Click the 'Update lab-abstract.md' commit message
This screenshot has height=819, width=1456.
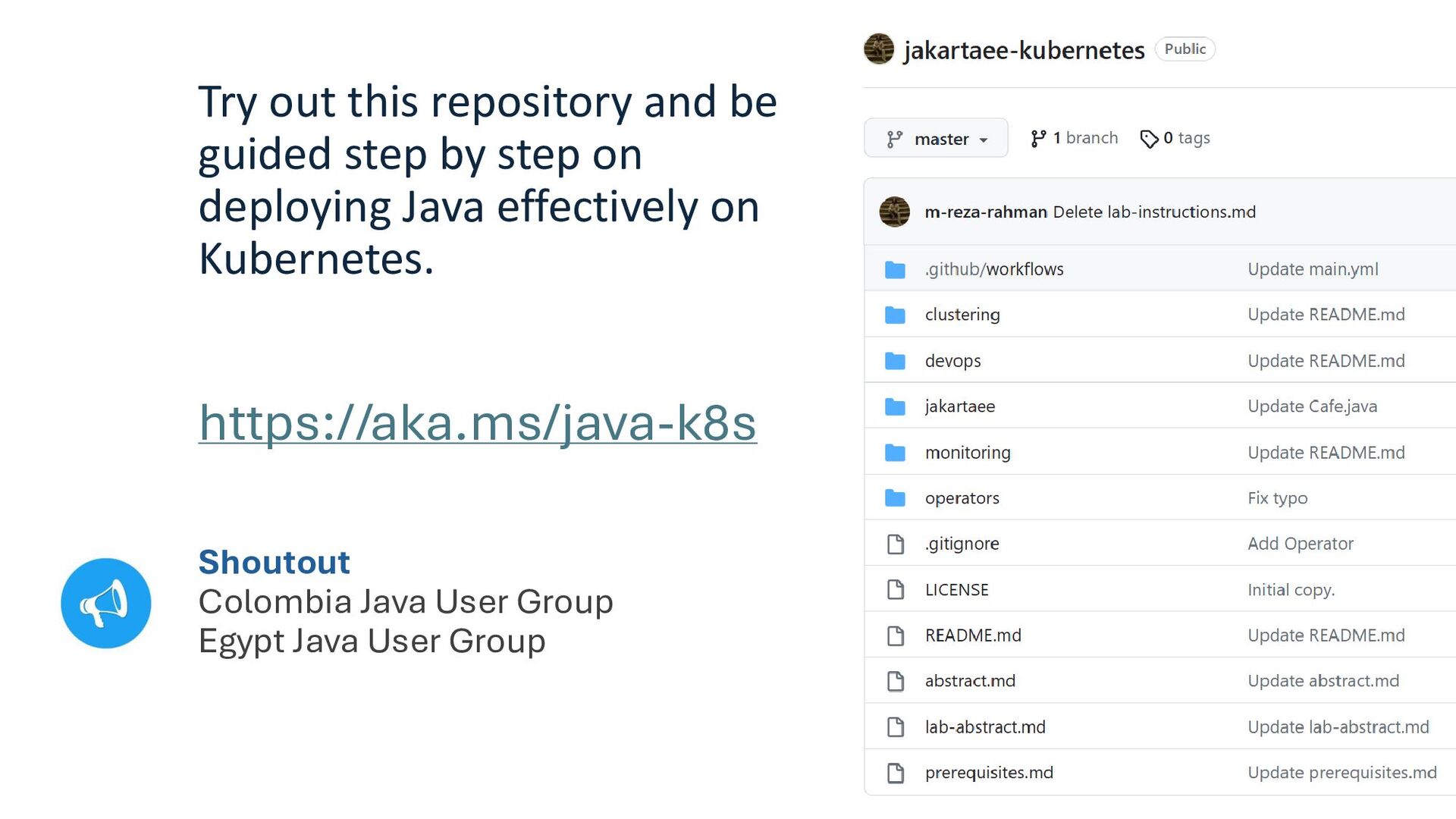coord(1338,727)
